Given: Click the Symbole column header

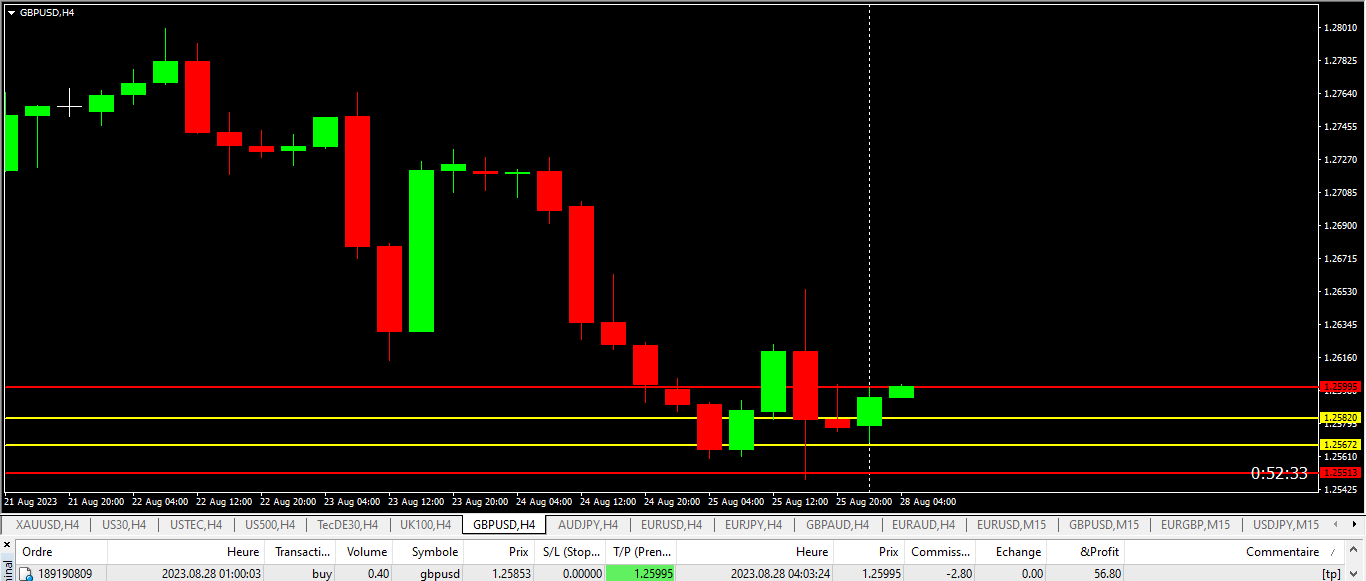Looking at the screenshot, I should [434, 552].
